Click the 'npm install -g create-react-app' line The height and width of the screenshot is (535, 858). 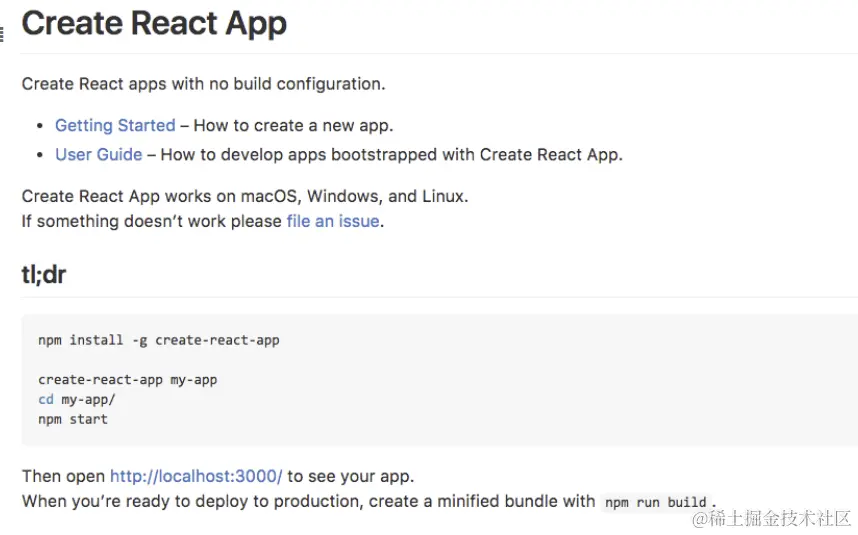point(159,340)
